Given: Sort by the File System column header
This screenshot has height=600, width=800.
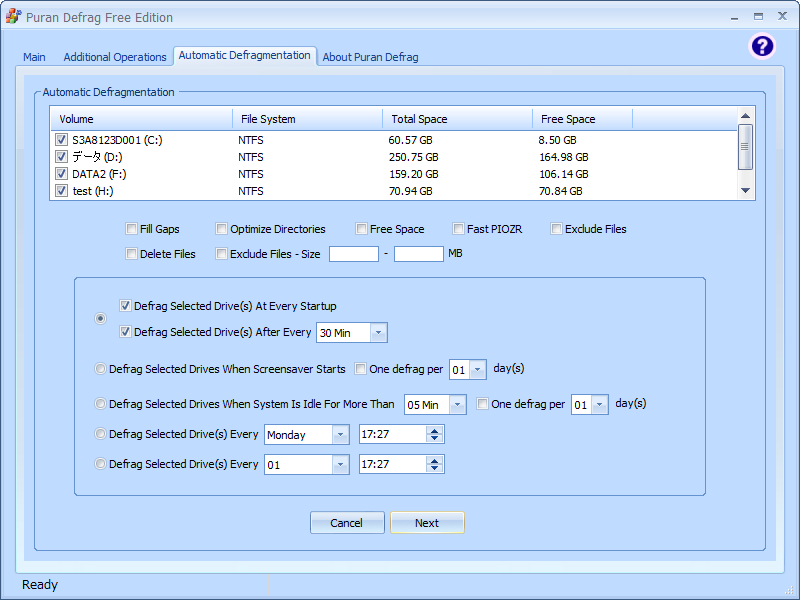Looking at the screenshot, I should [308, 119].
